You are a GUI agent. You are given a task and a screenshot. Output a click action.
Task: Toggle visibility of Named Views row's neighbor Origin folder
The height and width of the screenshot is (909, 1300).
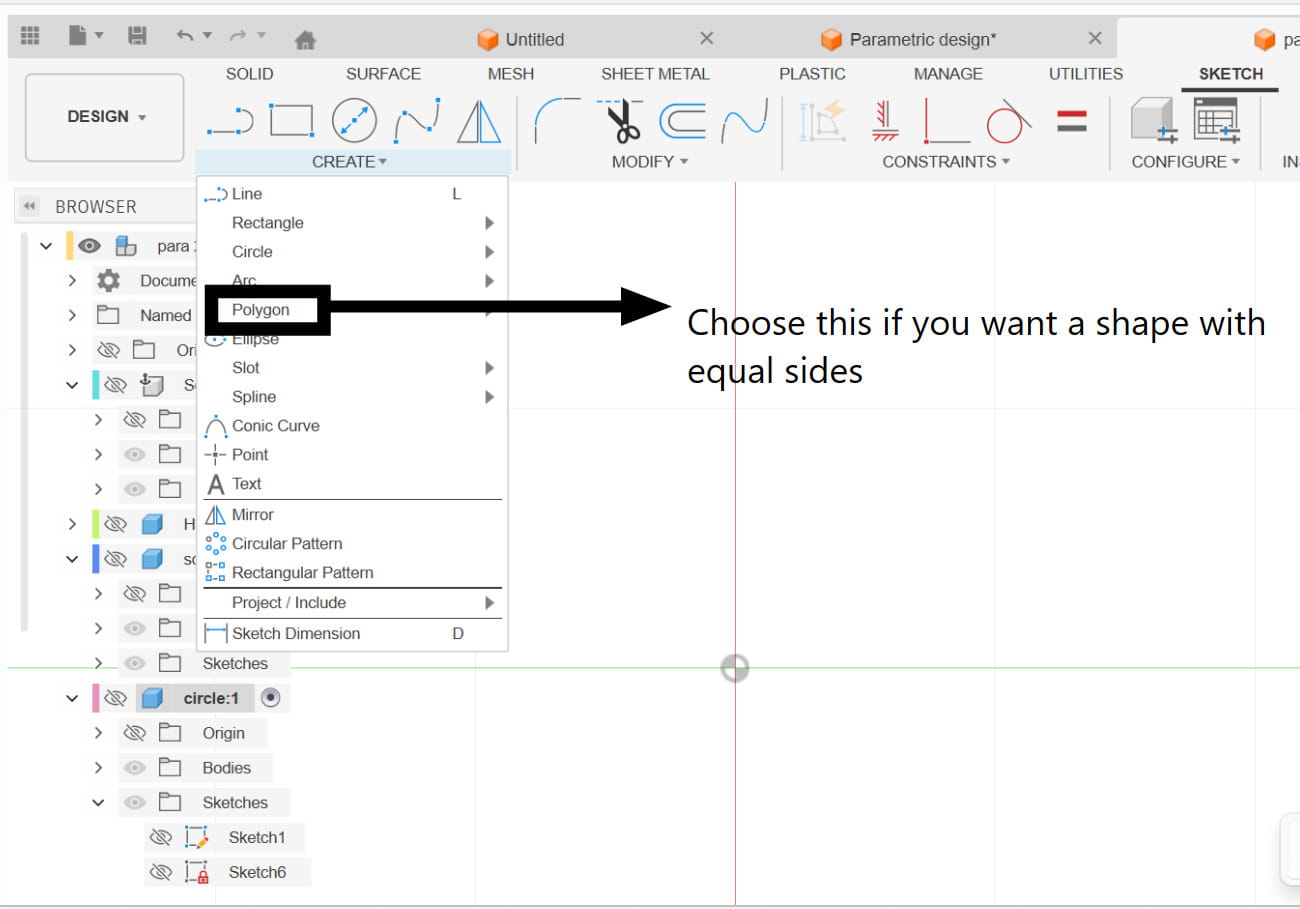tap(109, 350)
